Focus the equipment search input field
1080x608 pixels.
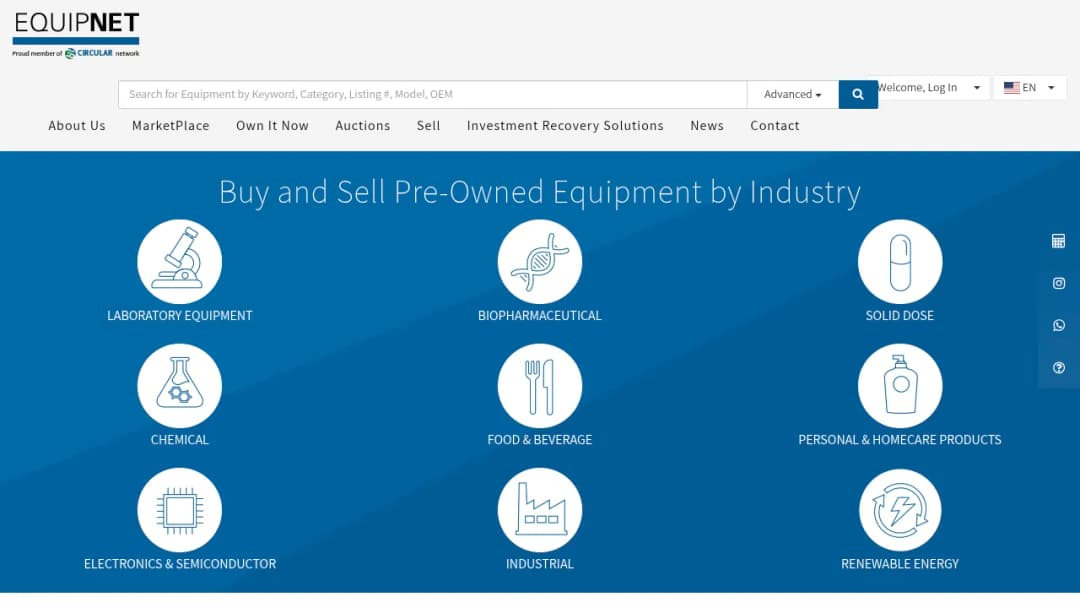433,94
